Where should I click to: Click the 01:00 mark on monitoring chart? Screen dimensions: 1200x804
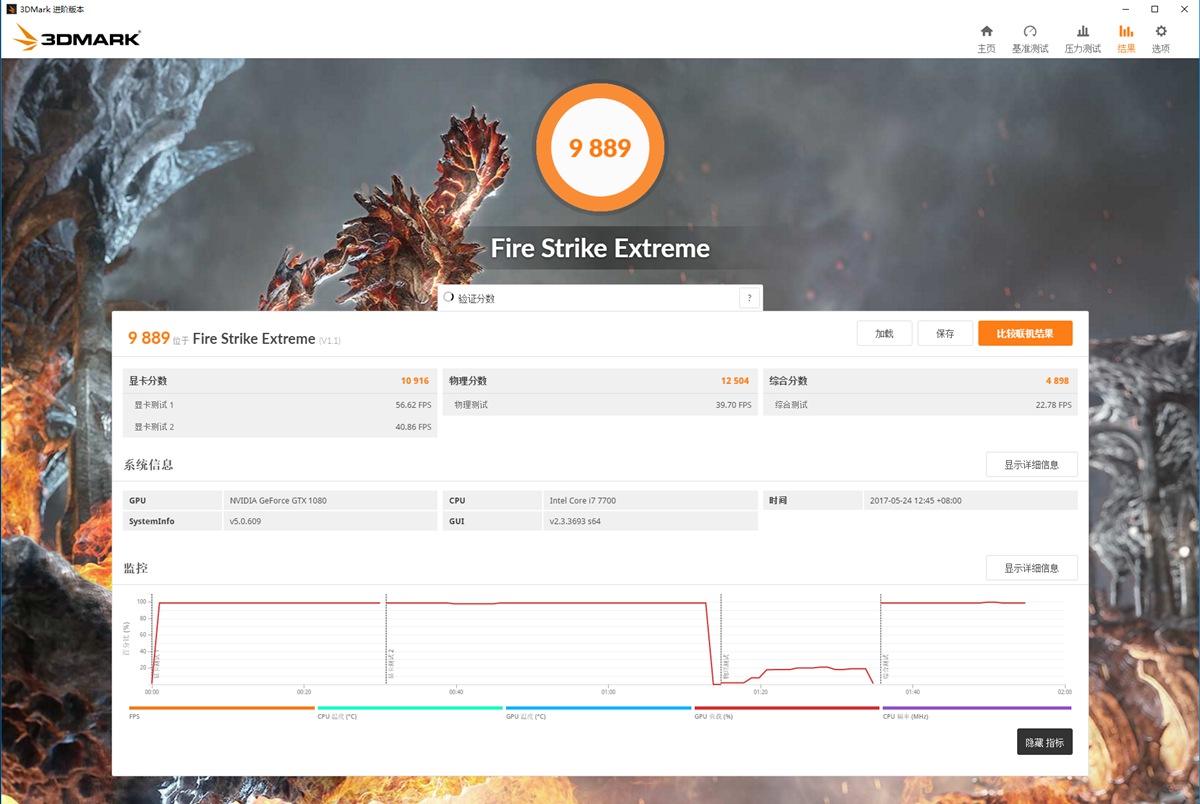(608, 691)
